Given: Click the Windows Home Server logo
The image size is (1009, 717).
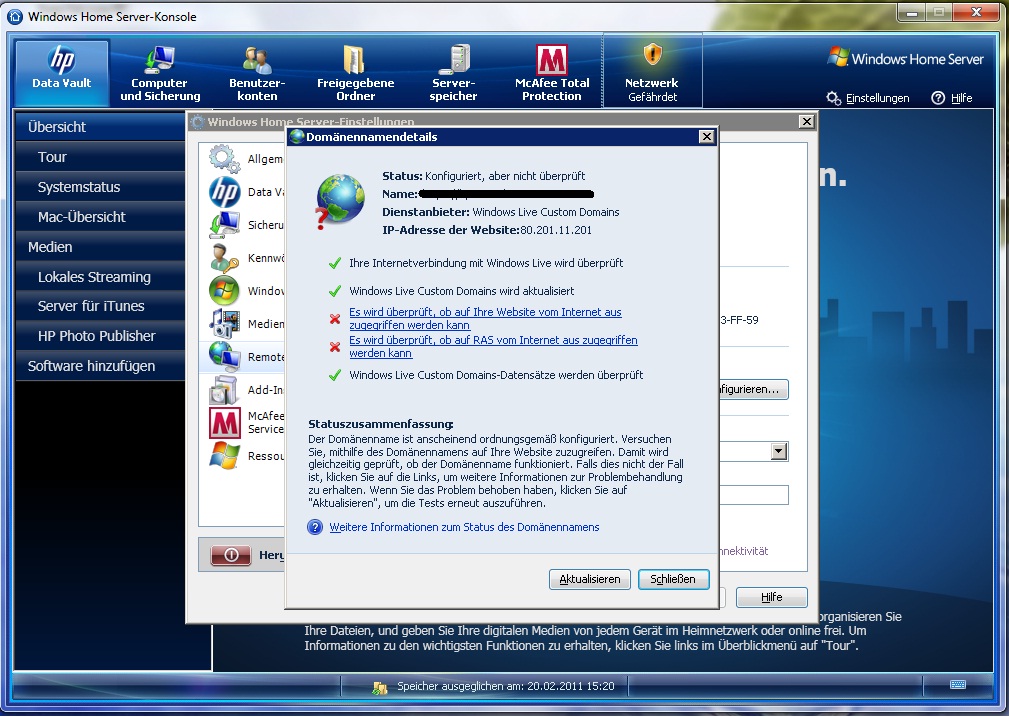Looking at the screenshot, I should click(905, 59).
